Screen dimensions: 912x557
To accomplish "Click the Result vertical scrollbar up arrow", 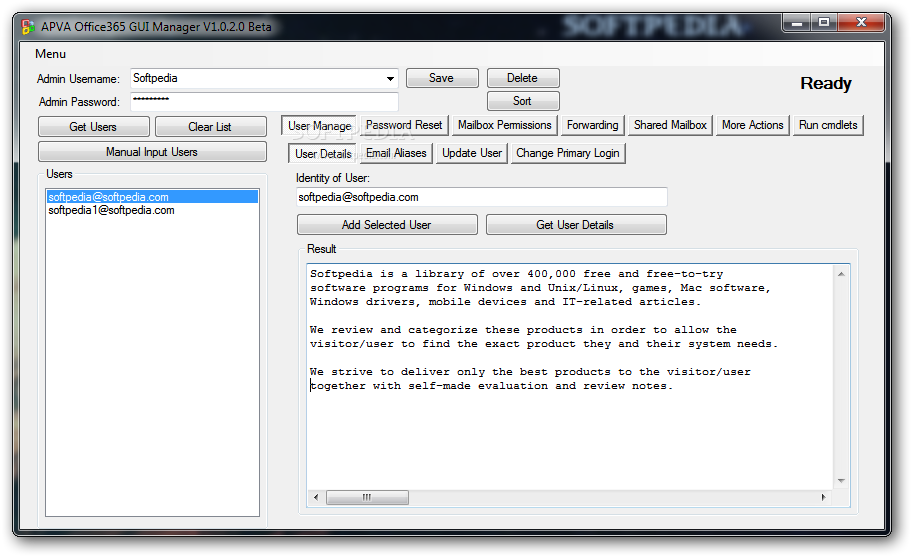I will pyautogui.click(x=841, y=274).
